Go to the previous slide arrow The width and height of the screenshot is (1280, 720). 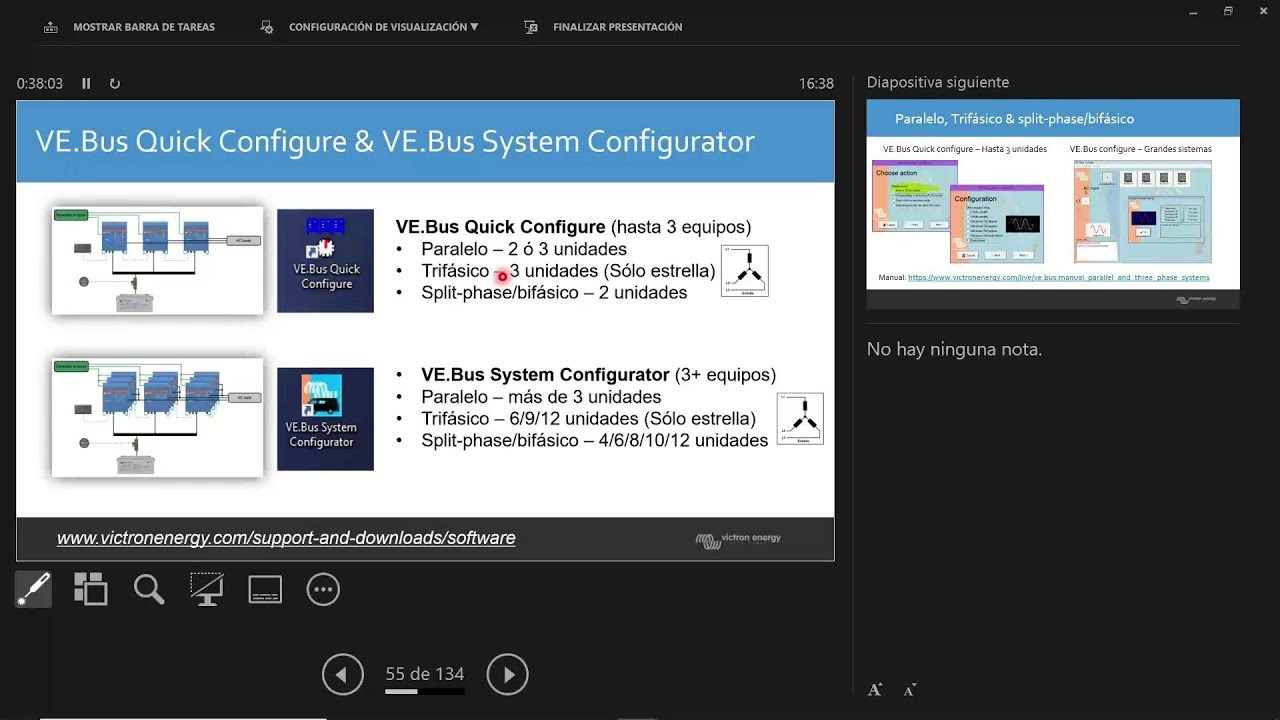[x=342, y=675]
